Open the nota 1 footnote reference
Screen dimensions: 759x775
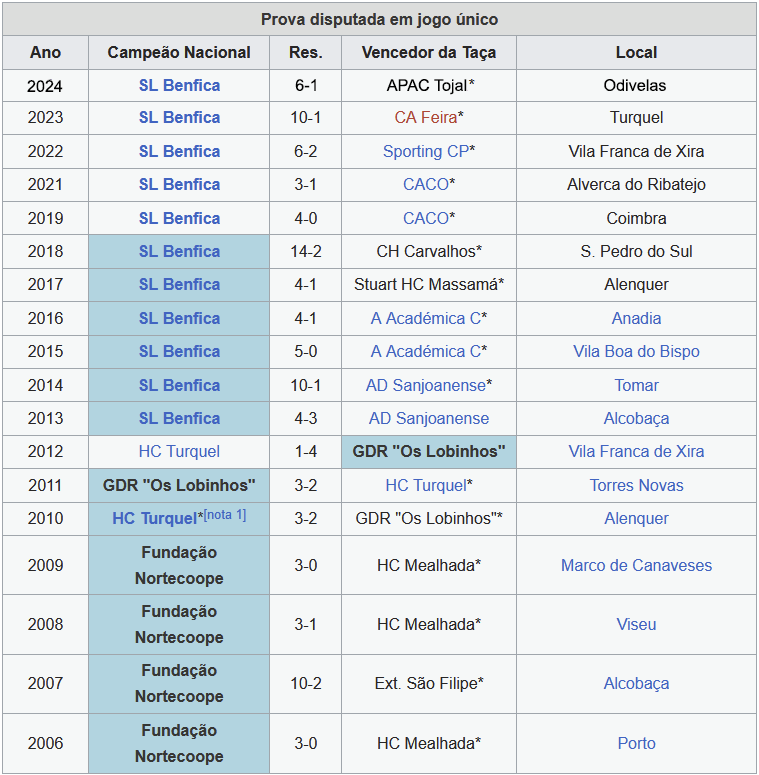[224, 515]
